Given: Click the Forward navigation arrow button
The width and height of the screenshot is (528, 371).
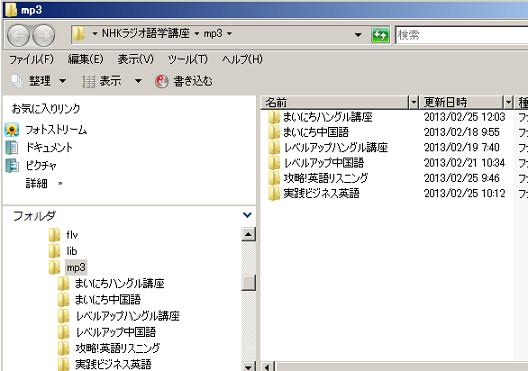Looking at the screenshot, I should click(x=43, y=35).
